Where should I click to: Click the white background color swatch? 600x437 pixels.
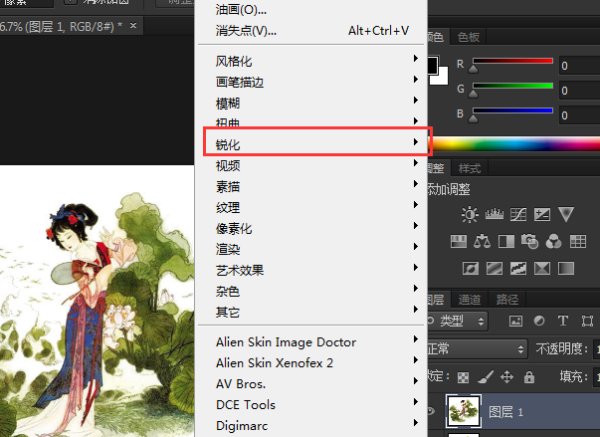(x=441, y=78)
